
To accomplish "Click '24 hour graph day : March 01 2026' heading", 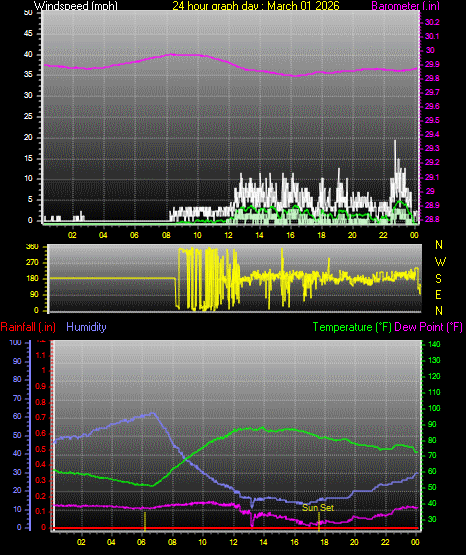I will point(256,6).
